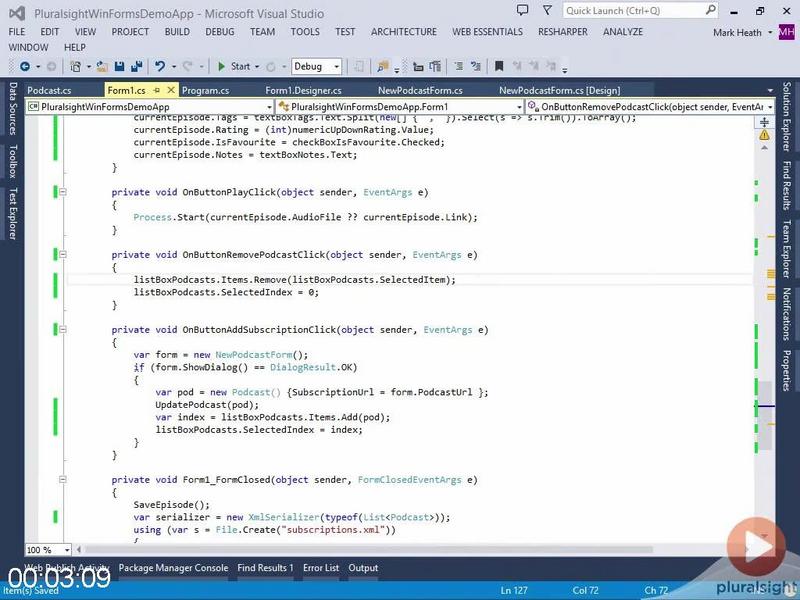Open the member dropdown showing OnButtonRemovePodcastClick
Screen dimensions: 800x600
(650, 107)
